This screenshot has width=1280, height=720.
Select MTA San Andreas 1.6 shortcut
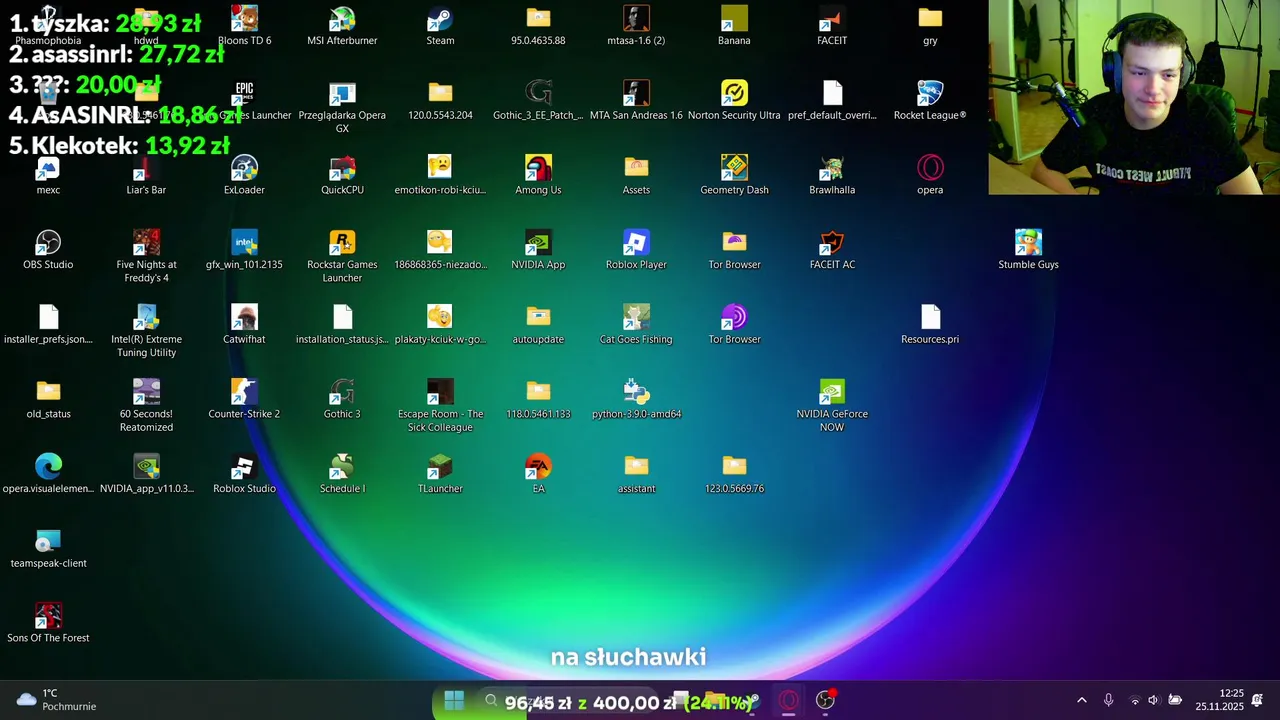[636, 101]
